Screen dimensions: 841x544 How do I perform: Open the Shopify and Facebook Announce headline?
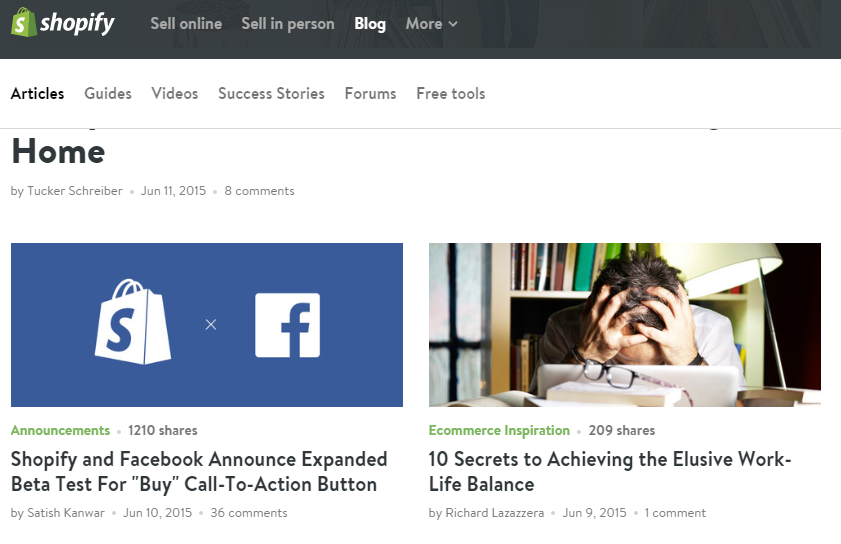tap(199, 472)
